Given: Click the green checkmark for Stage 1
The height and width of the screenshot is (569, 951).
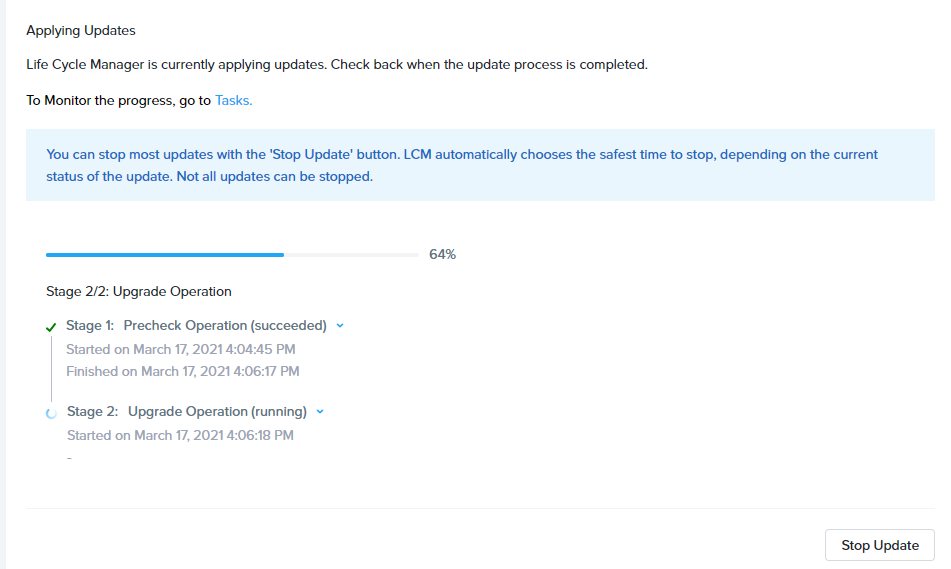Looking at the screenshot, I should pos(51,327).
